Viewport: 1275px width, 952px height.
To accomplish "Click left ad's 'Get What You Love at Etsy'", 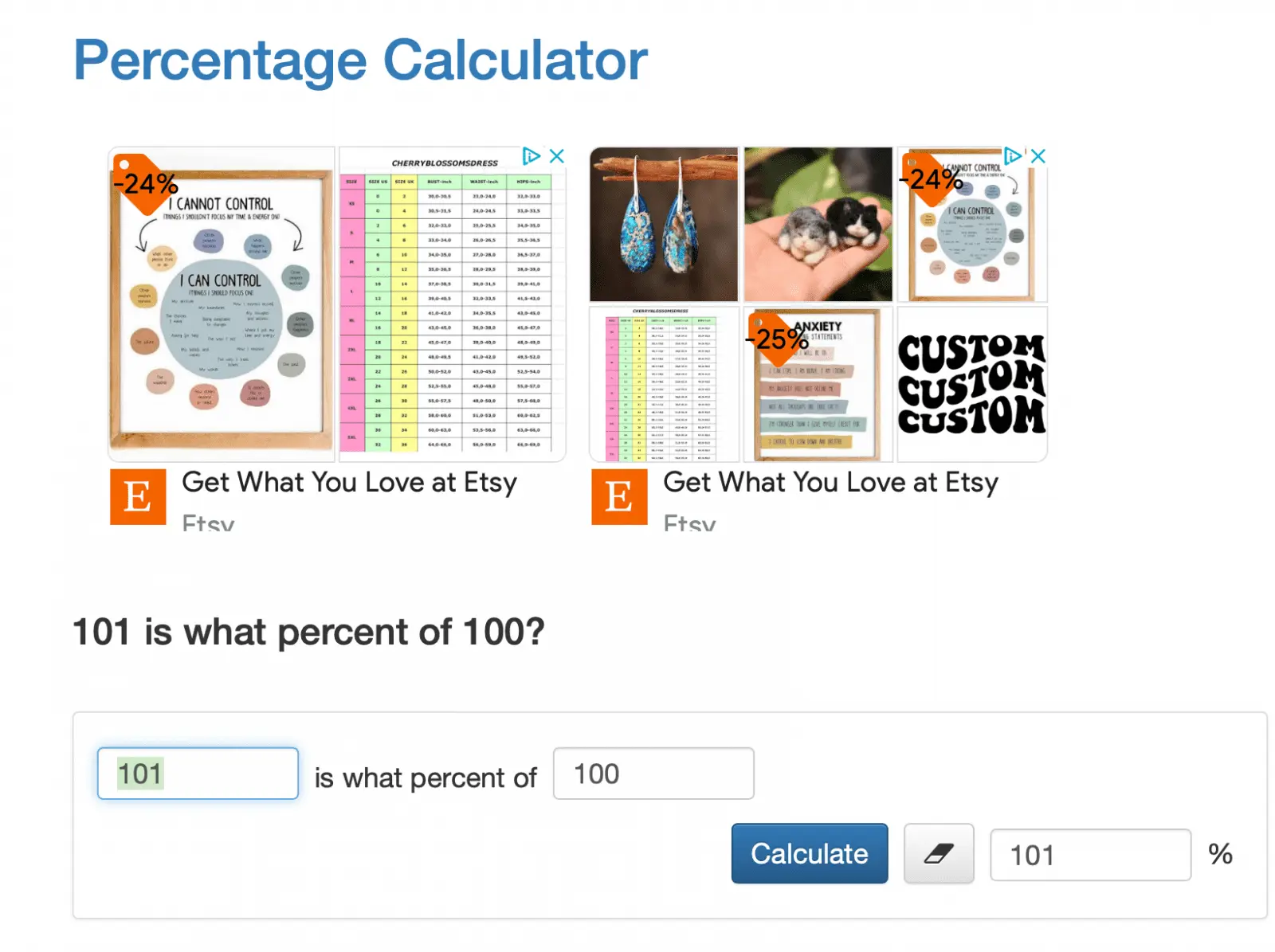I will (x=349, y=483).
